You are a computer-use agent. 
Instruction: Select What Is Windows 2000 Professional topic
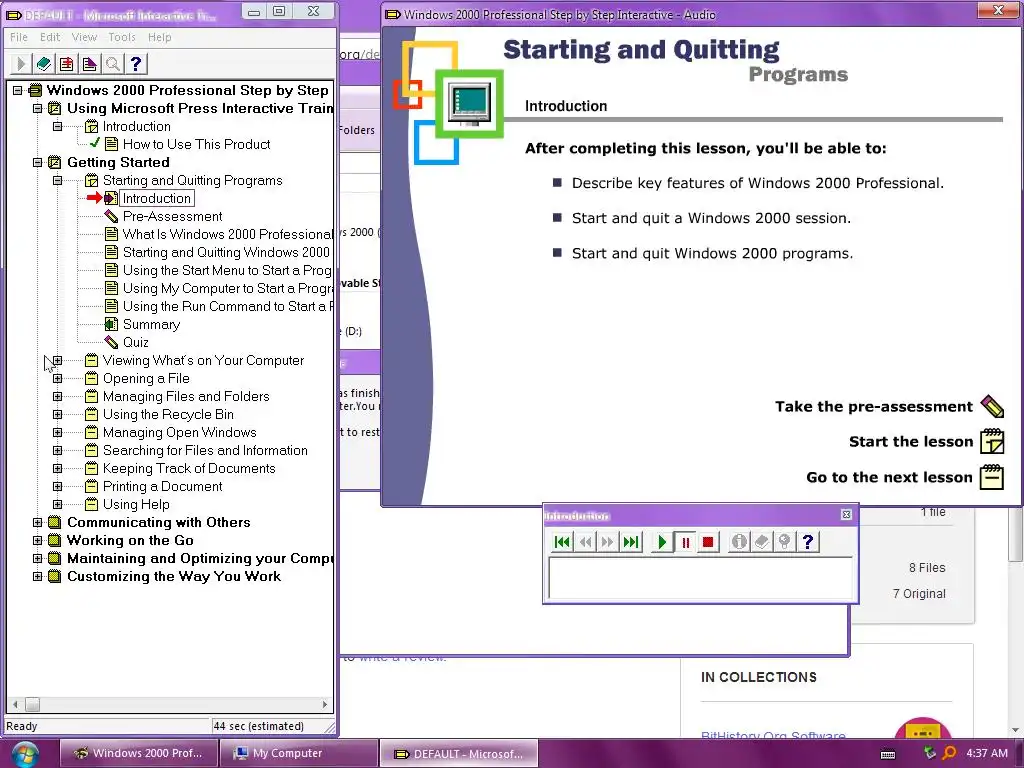(227, 234)
